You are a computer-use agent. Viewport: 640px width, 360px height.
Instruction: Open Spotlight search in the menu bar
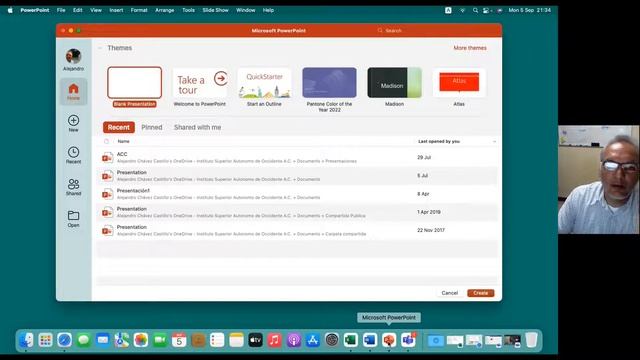[x=475, y=10]
